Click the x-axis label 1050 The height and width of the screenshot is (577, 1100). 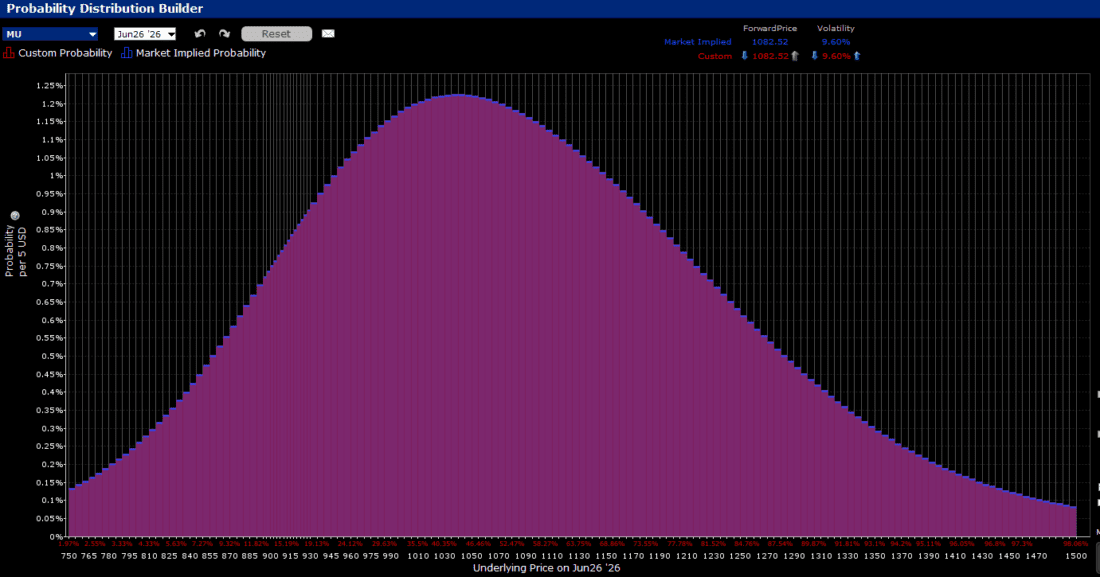[x=471, y=556]
